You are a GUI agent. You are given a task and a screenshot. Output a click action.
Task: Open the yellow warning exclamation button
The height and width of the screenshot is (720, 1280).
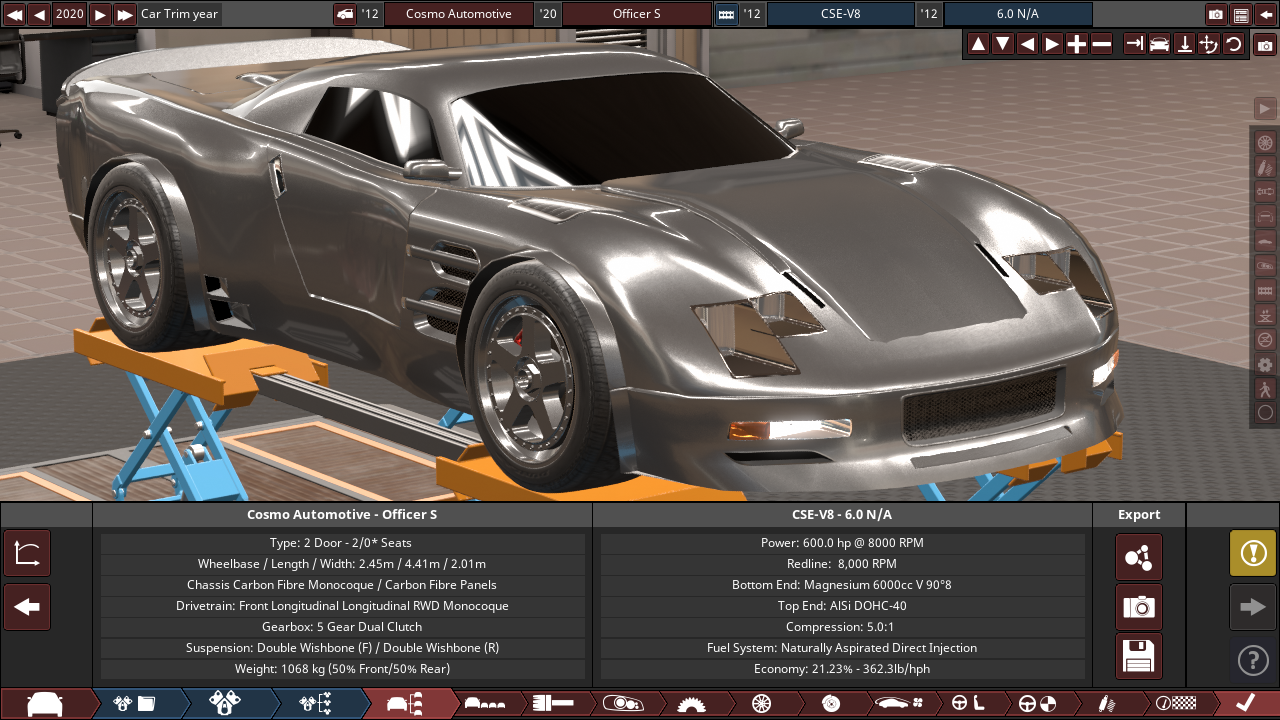1253,553
